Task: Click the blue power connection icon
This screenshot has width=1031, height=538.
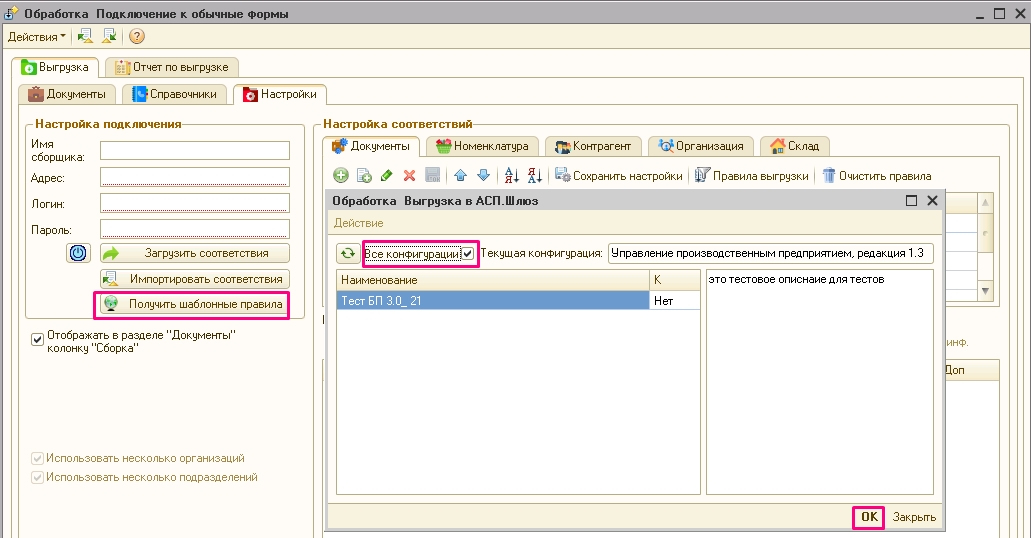Action: point(78,253)
